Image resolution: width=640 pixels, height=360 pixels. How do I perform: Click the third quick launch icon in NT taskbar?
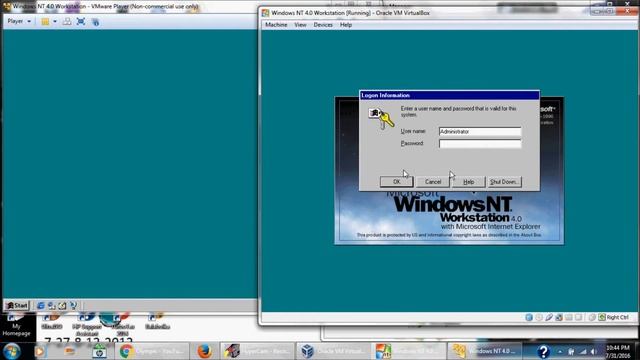[x=62, y=305]
